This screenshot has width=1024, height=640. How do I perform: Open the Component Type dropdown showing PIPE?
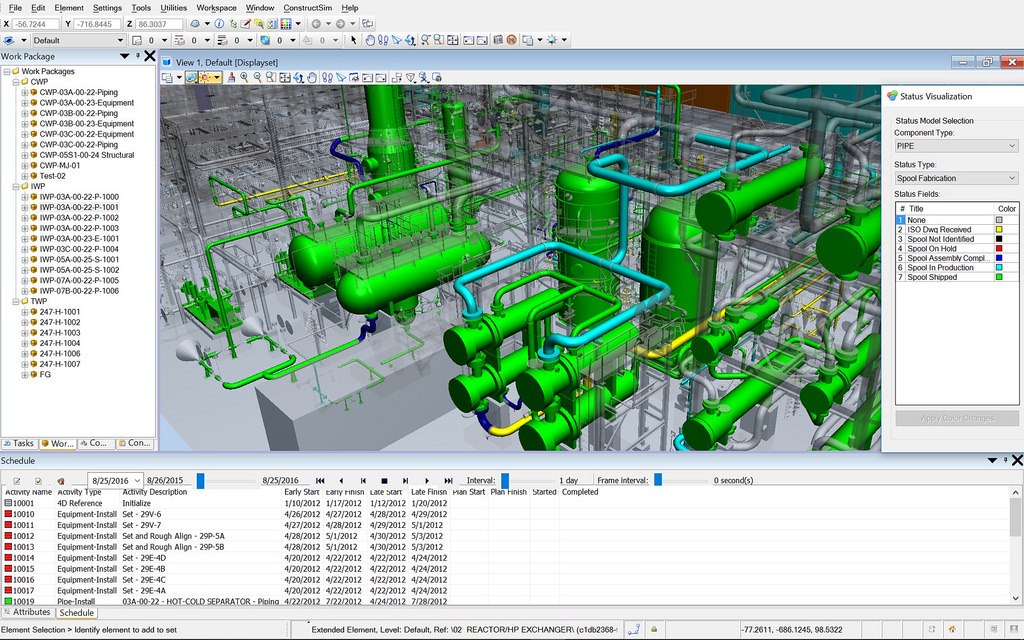[x=955, y=145]
